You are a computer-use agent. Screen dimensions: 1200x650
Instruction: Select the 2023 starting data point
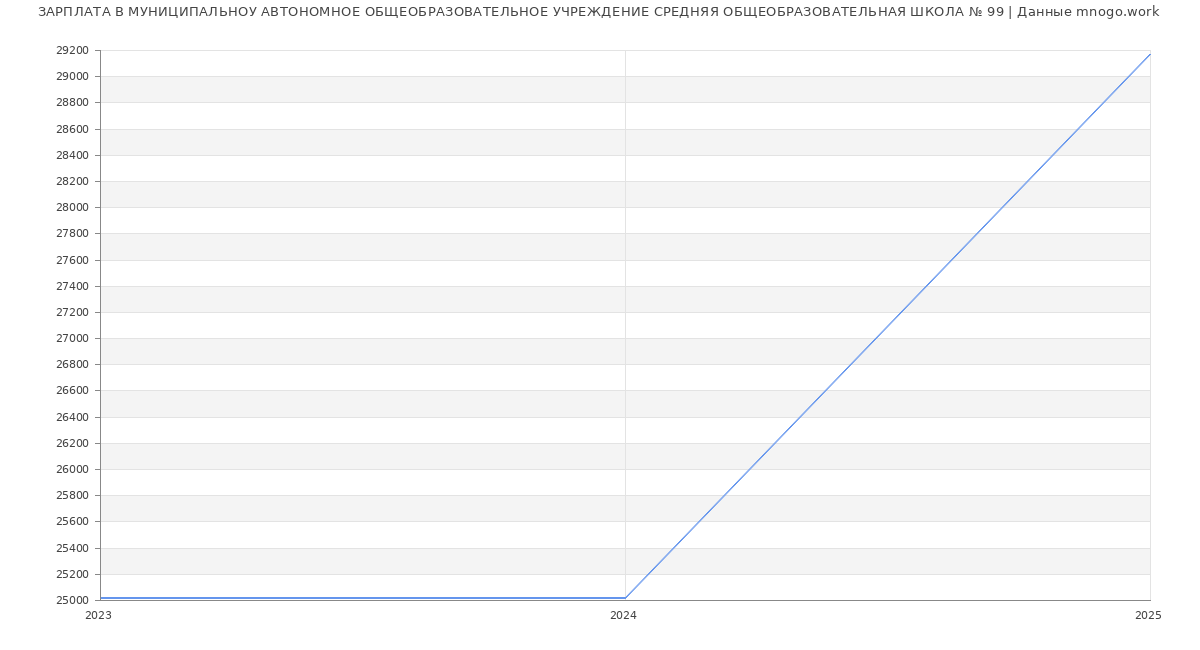pyautogui.click(x=101, y=598)
